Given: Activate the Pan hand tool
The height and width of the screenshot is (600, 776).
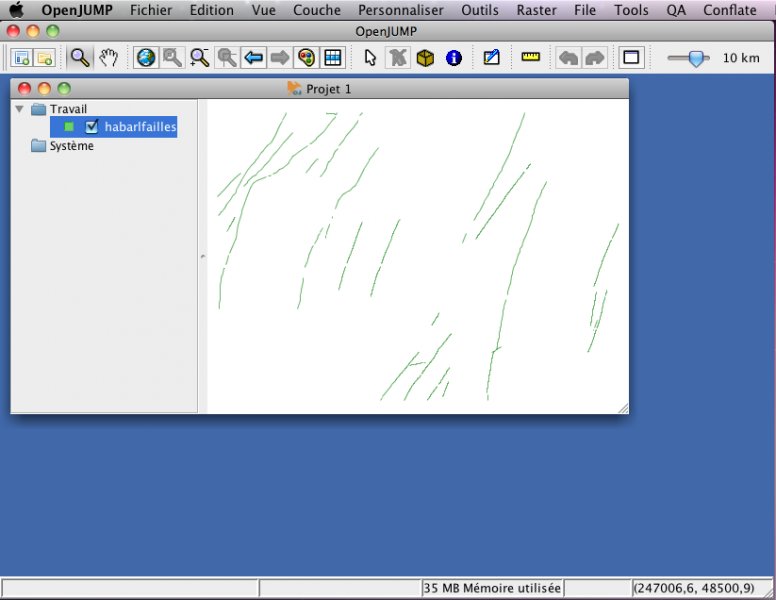Looking at the screenshot, I should point(108,58).
